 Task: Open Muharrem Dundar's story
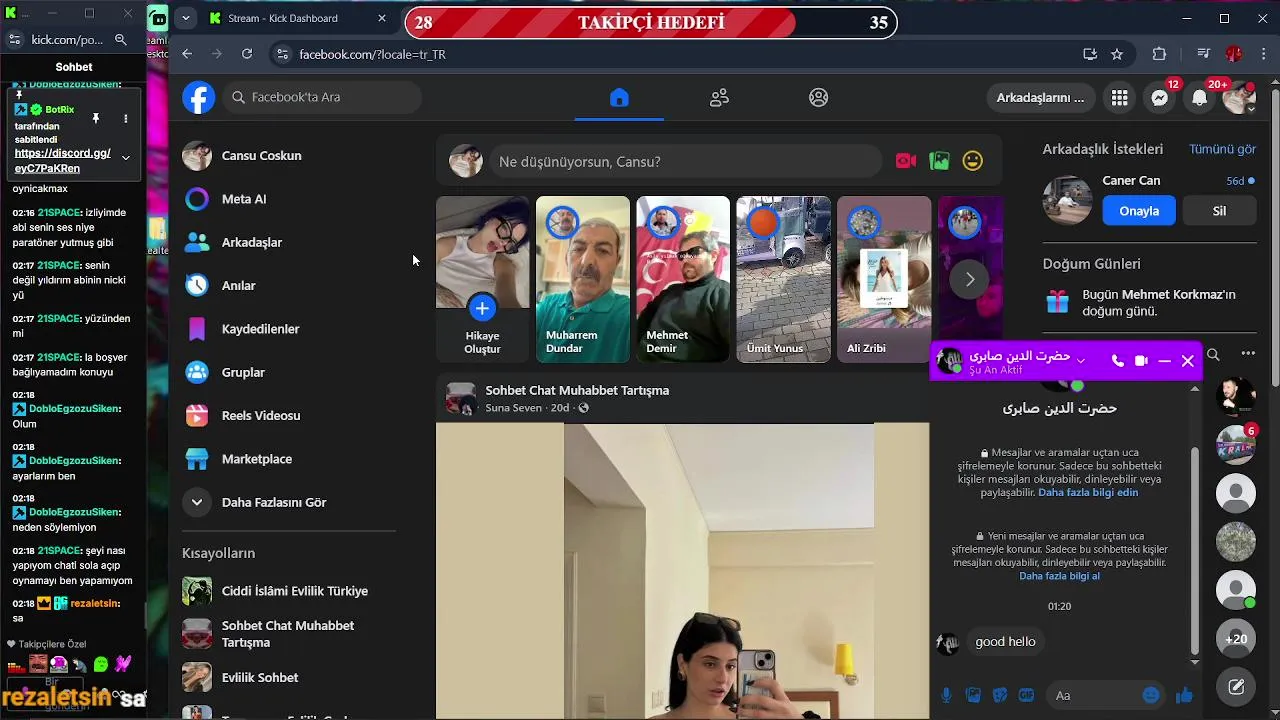(x=583, y=279)
